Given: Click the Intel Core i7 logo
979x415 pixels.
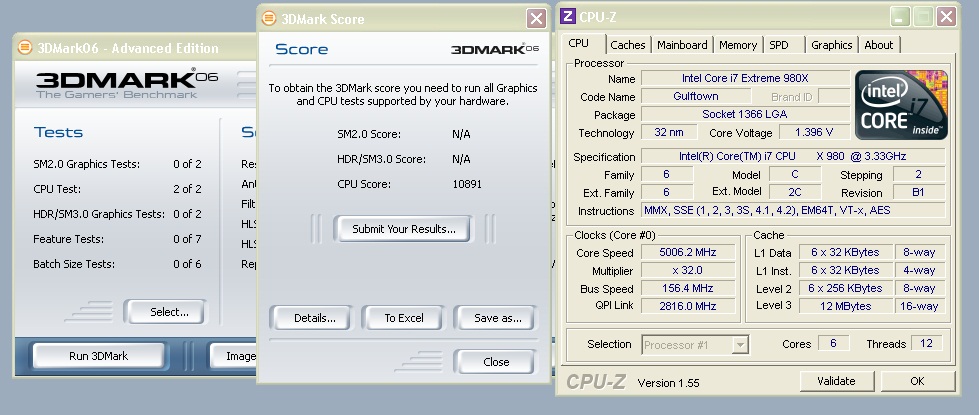Looking at the screenshot, I should 899,106.
